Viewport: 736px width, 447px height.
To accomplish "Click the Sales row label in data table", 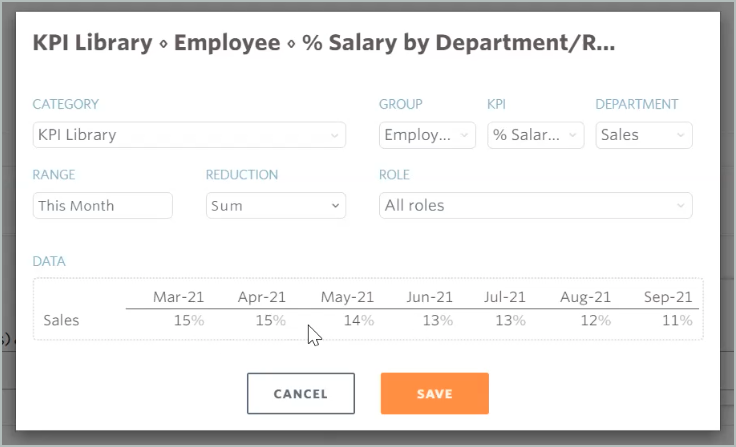I will click(62, 321).
